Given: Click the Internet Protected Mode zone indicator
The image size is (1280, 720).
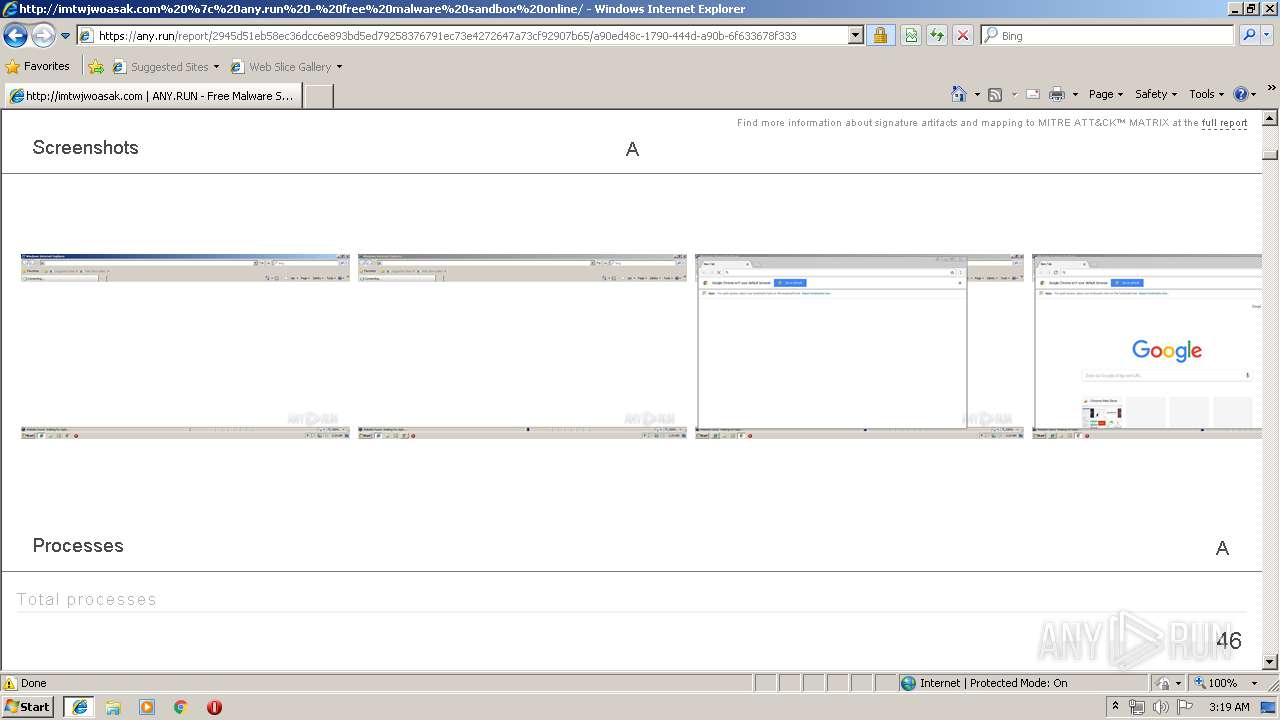Looking at the screenshot, I should pyautogui.click(x=984, y=683).
